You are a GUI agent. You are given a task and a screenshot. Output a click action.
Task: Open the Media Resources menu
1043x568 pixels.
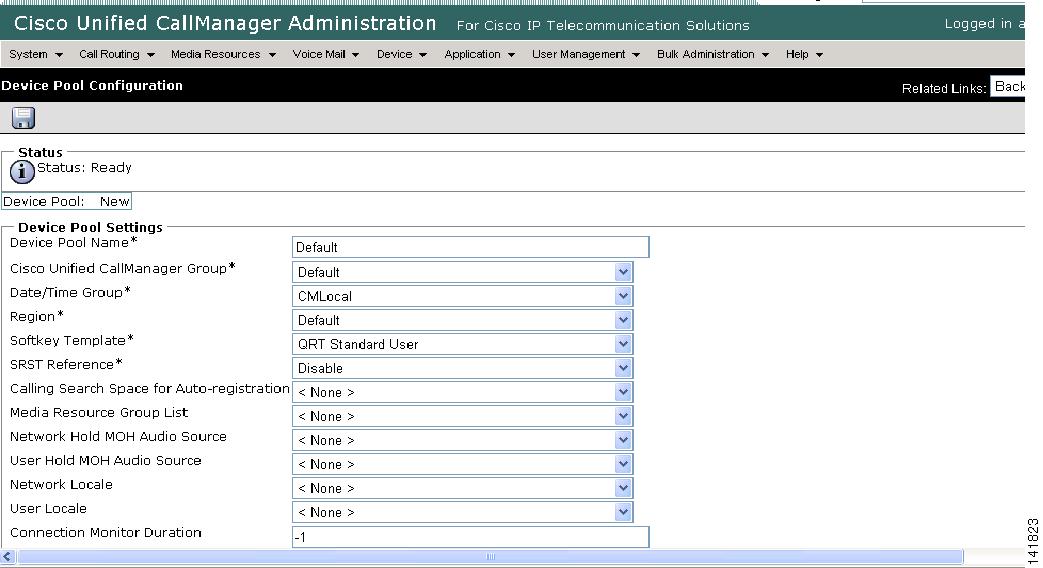coord(223,55)
